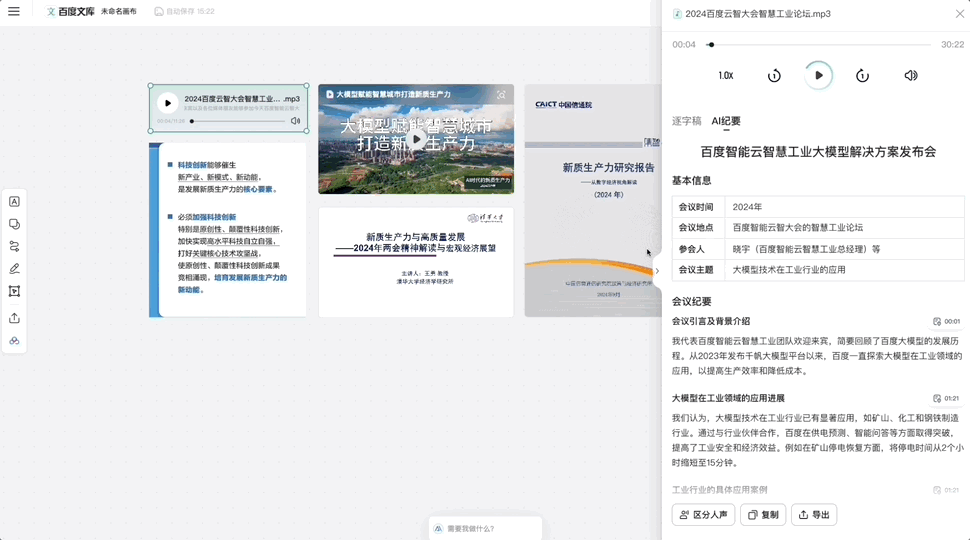Screen dimensions: 970x540
Task: Jump to the 00:01 timestamp
Action: pyautogui.click(x=946, y=322)
